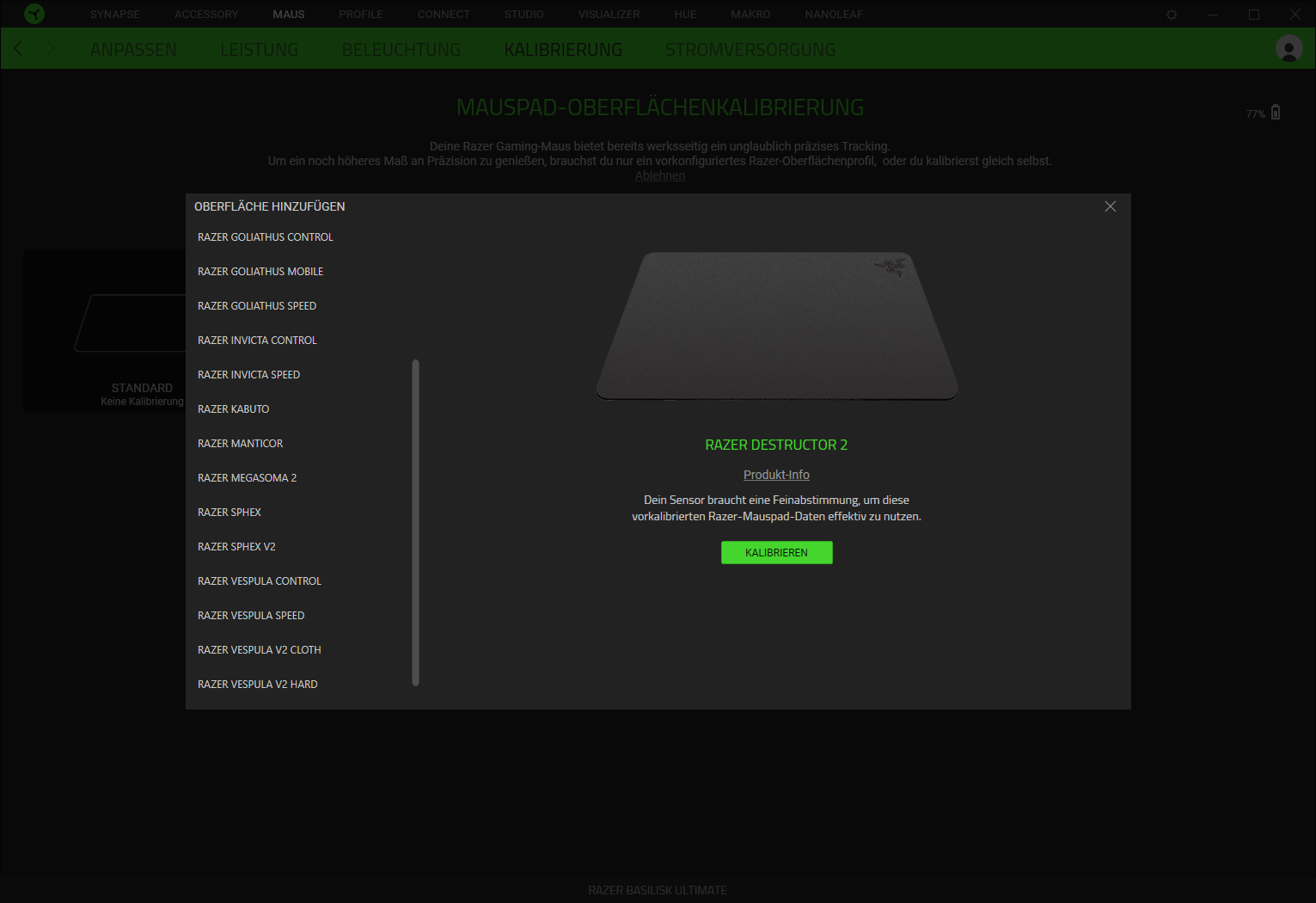Screen dimensions: 1316x903
Task: Open the VISUALIZER menu
Action: (609, 15)
